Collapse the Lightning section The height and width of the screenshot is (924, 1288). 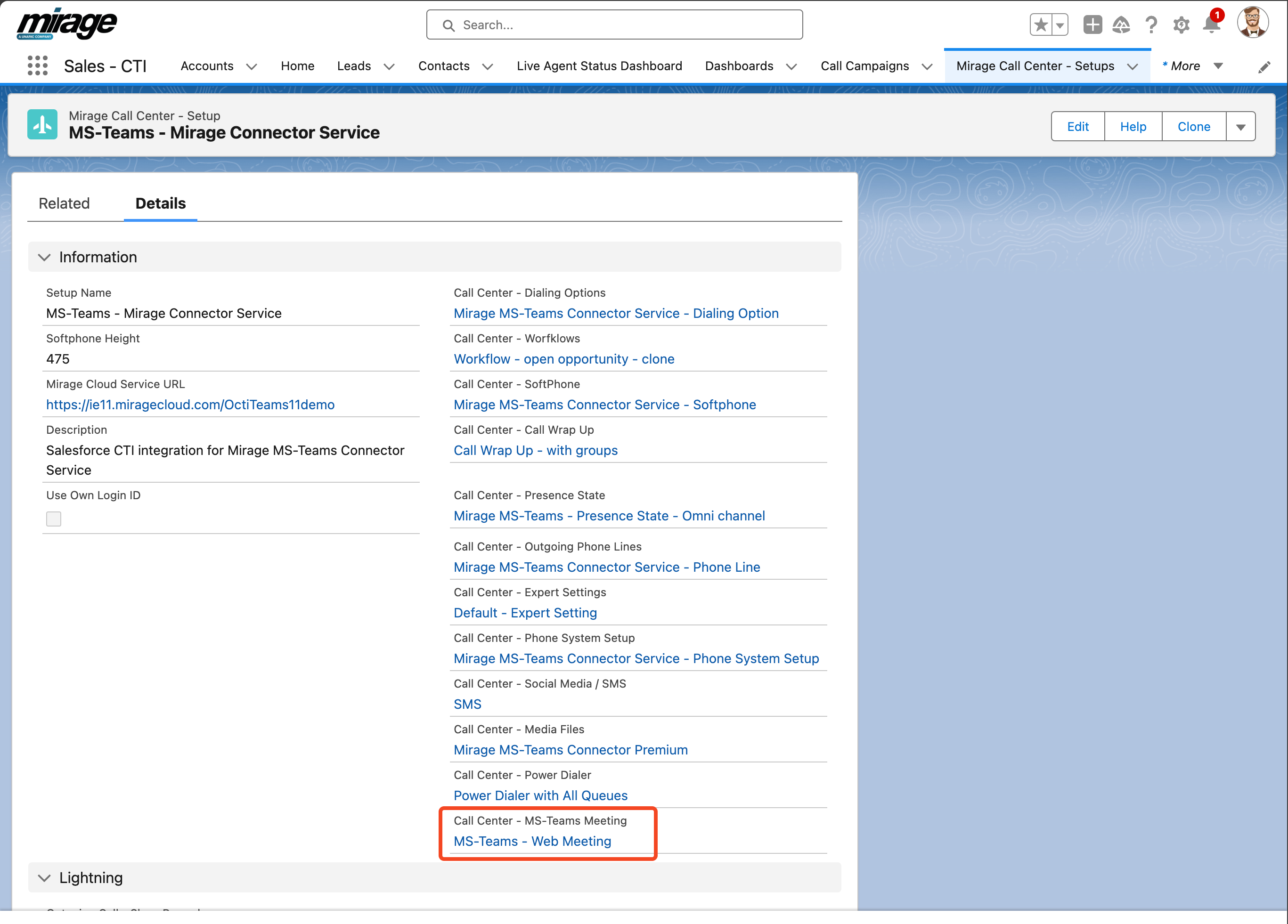44,877
